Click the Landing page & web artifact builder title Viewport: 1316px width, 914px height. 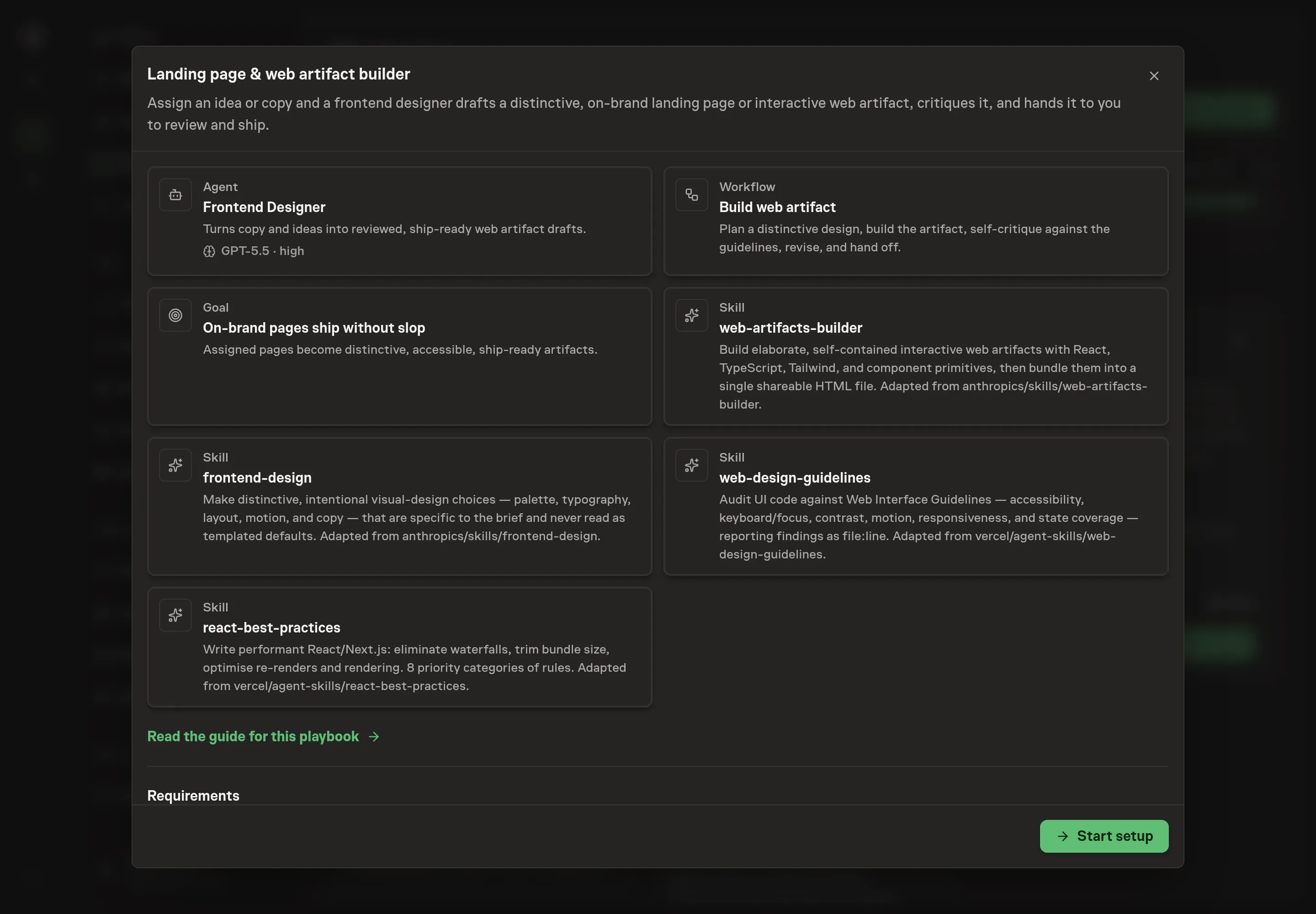point(278,74)
